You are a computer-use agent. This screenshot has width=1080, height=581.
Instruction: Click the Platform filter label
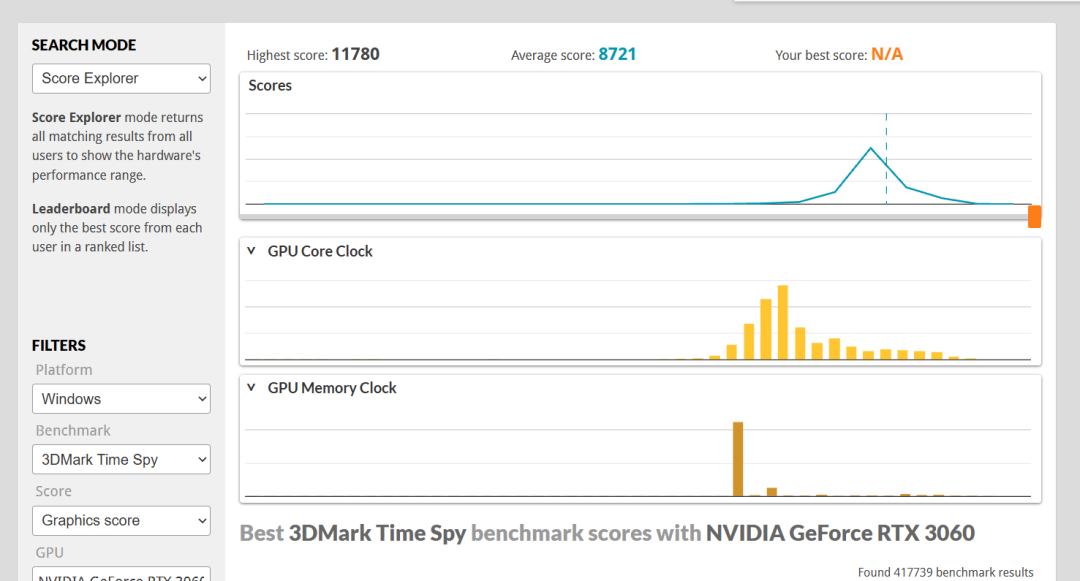coord(64,370)
